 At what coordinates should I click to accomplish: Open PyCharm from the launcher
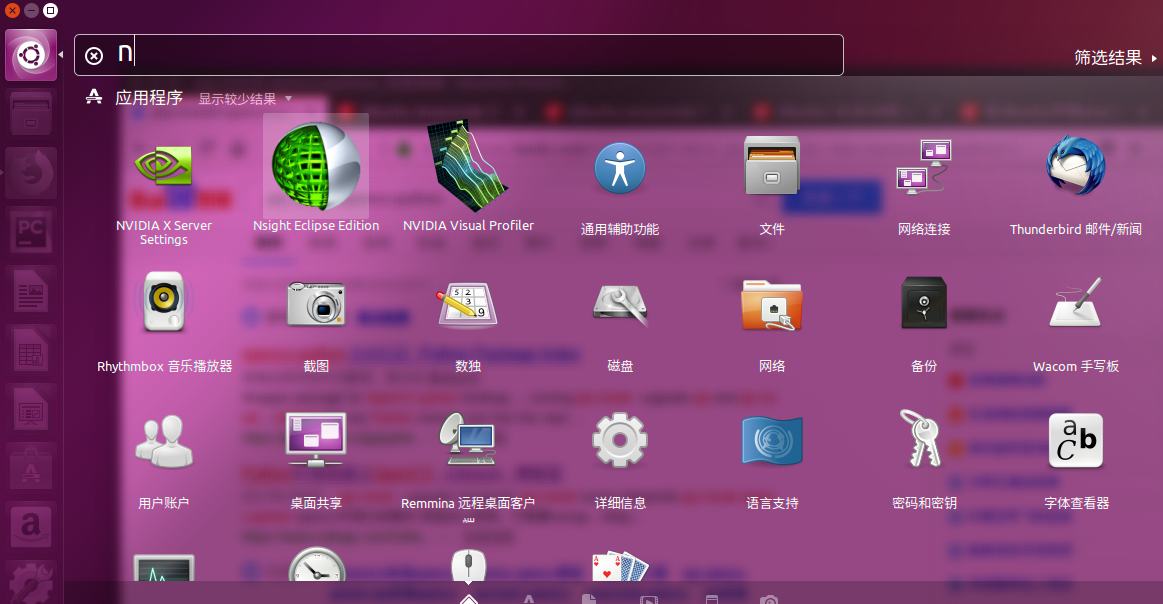click(31, 232)
